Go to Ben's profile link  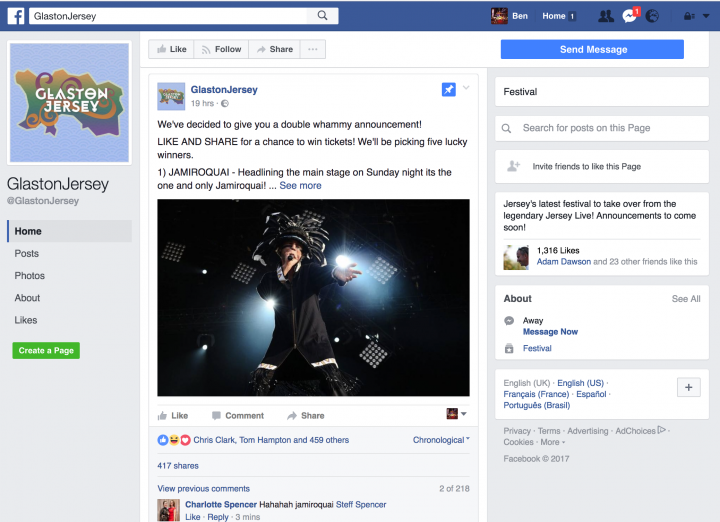click(520, 16)
